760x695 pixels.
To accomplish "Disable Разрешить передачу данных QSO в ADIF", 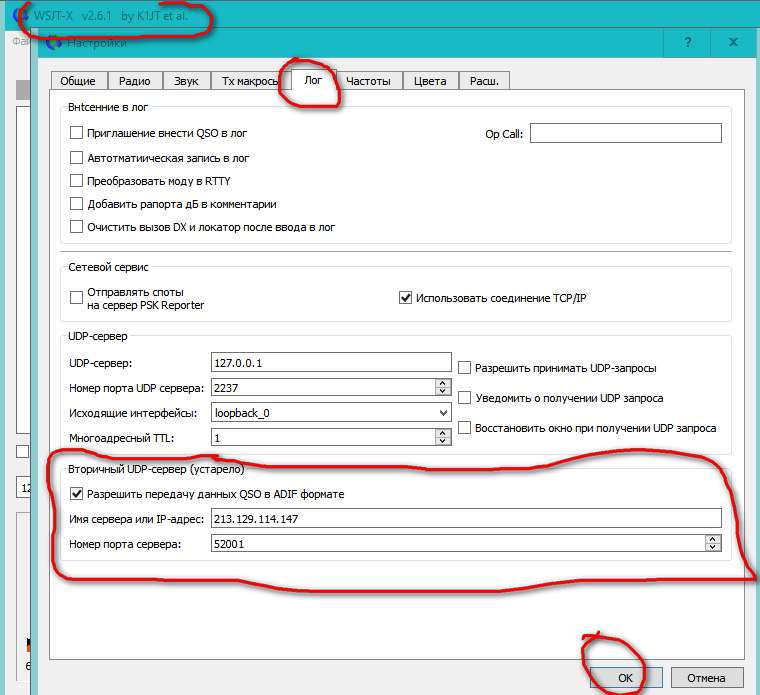I will pyautogui.click(x=77, y=494).
